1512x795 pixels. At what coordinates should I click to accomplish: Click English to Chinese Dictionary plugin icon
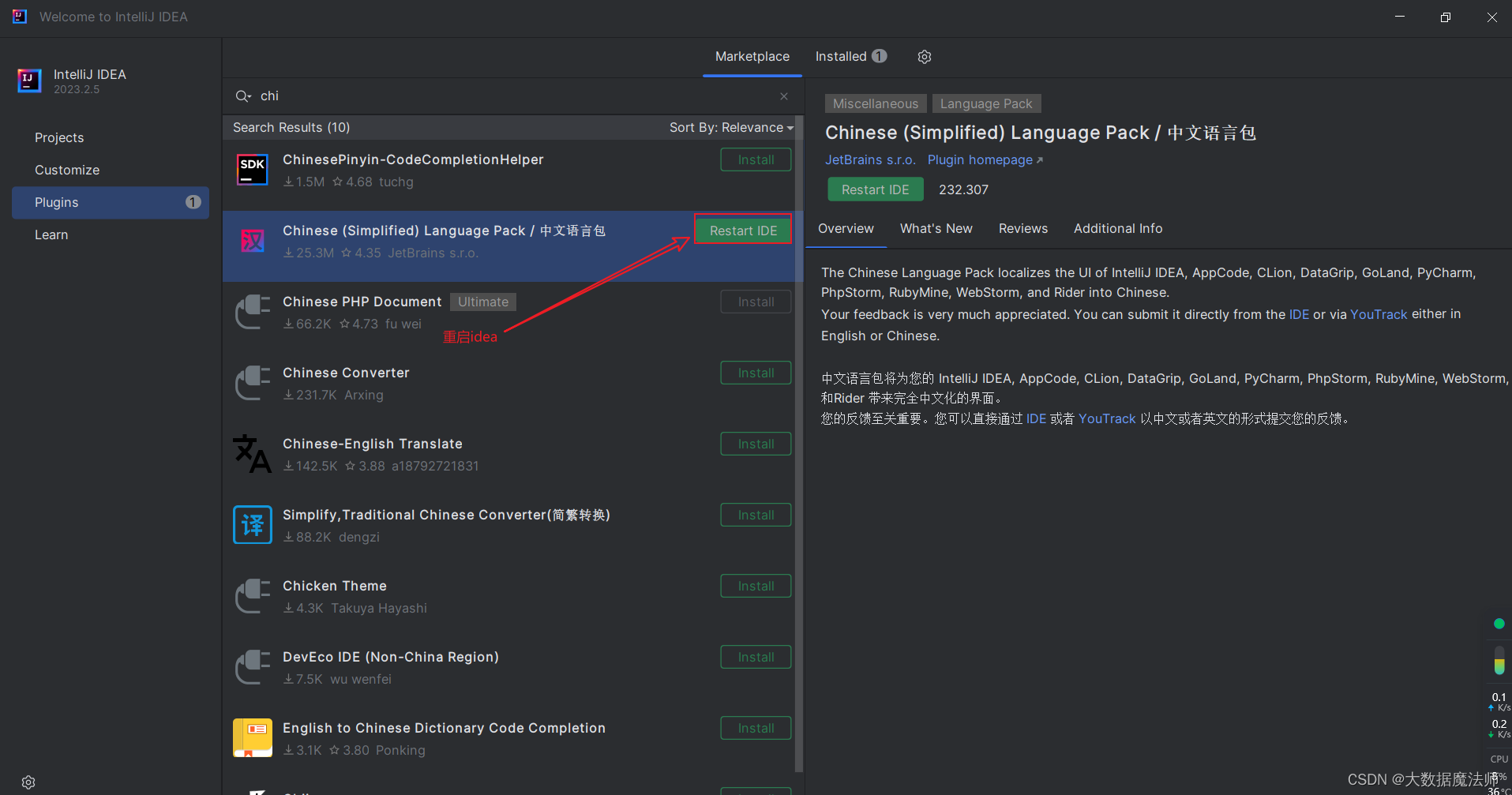coord(253,738)
